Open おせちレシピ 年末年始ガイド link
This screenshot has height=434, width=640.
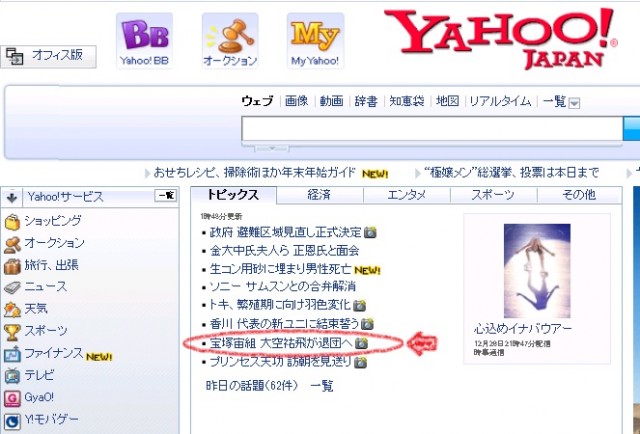tap(255, 173)
